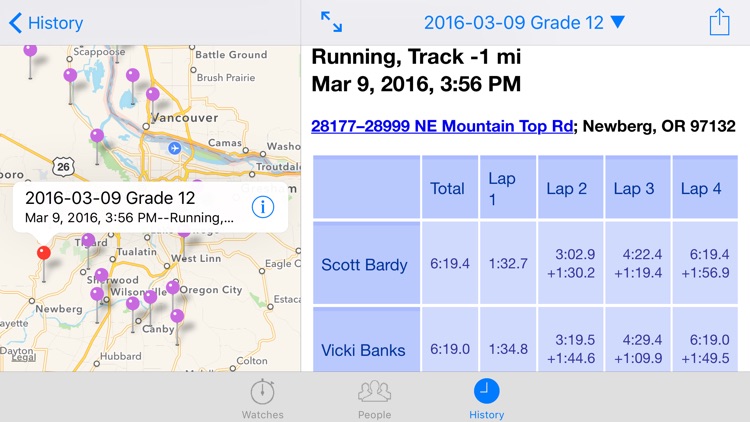Go back with History chevron
Screen dimensions: 750x422
coord(45,22)
